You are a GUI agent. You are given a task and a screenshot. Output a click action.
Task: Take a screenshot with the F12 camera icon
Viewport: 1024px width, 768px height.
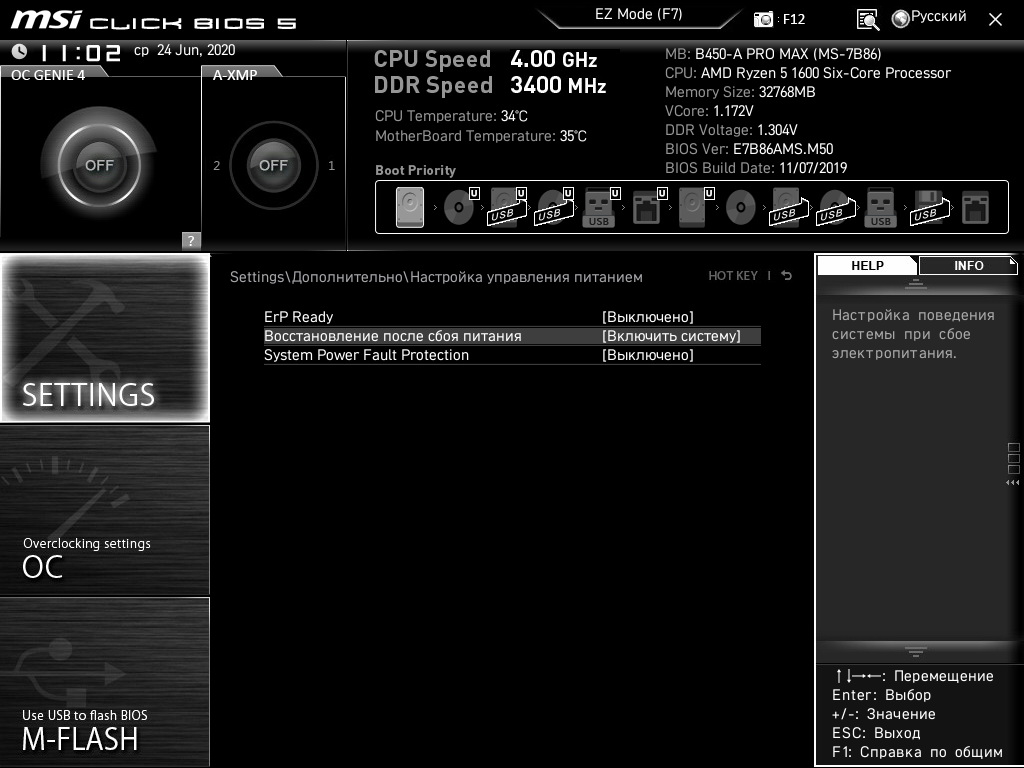click(x=763, y=20)
